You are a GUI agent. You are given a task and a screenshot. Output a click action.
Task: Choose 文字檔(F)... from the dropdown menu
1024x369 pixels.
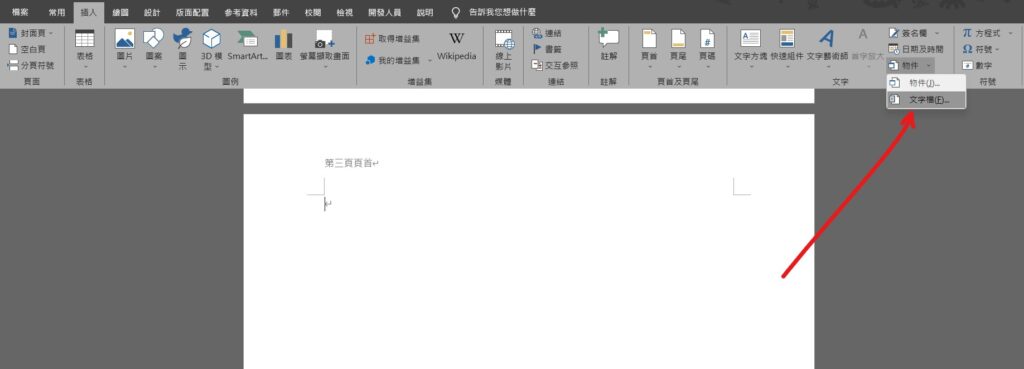pos(925,100)
